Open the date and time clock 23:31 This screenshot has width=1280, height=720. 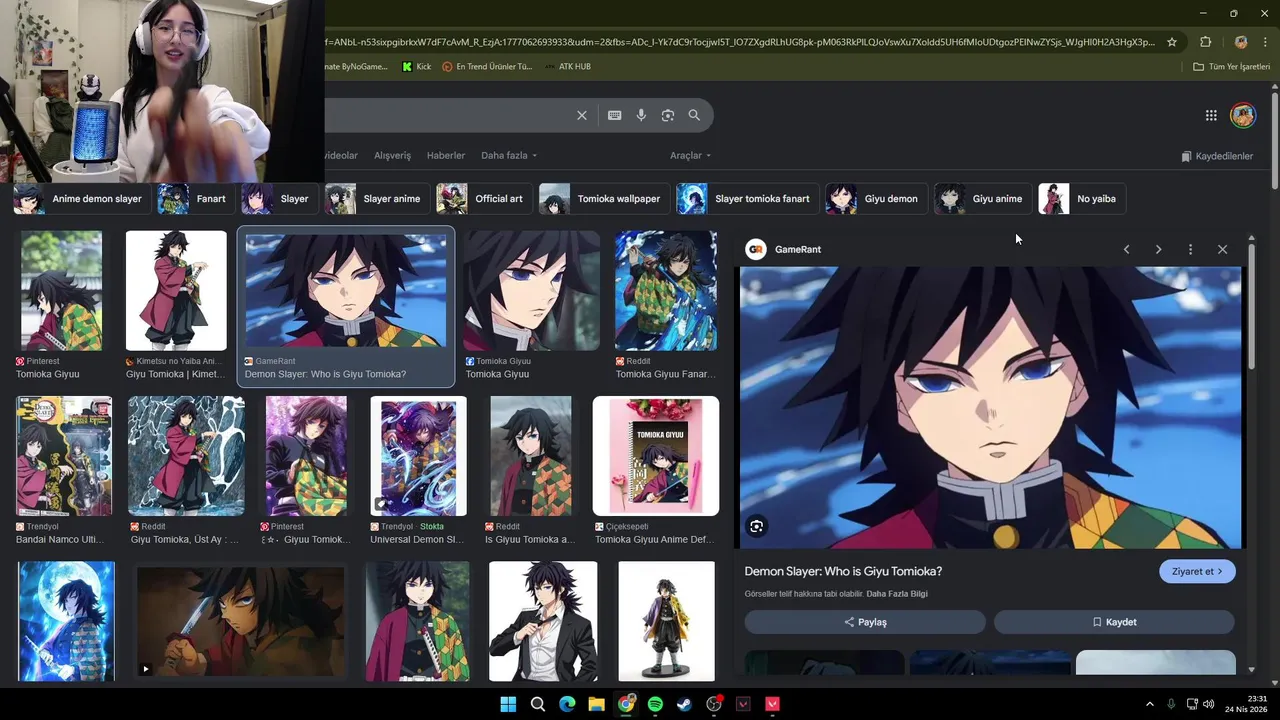(1246, 704)
